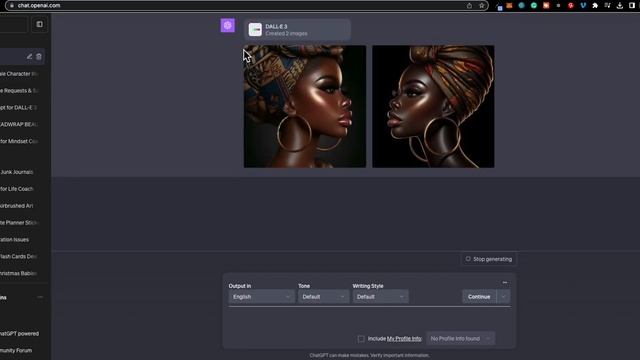The image size is (640, 360).
Task: Open the browser side panel icon
Action: coord(632,6)
